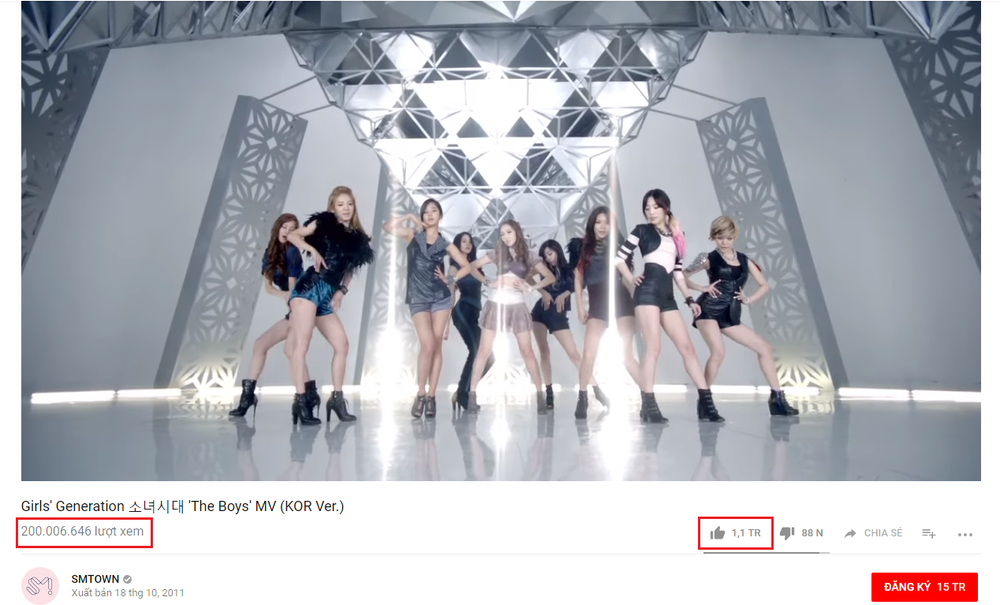The width and height of the screenshot is (1000, 605).
Task: Click the Korean text 소녀시대 in the title
Action: click(156, 506)
